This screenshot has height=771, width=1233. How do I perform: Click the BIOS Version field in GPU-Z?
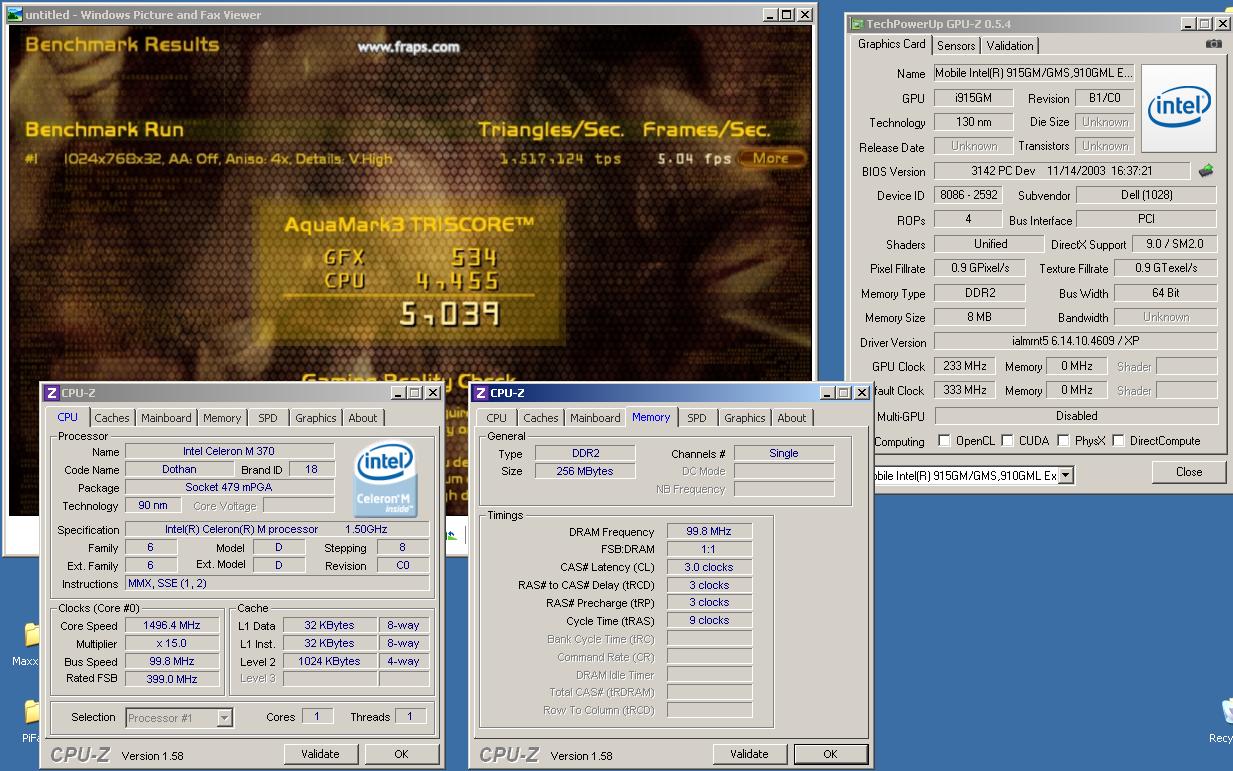point(1062,171)
